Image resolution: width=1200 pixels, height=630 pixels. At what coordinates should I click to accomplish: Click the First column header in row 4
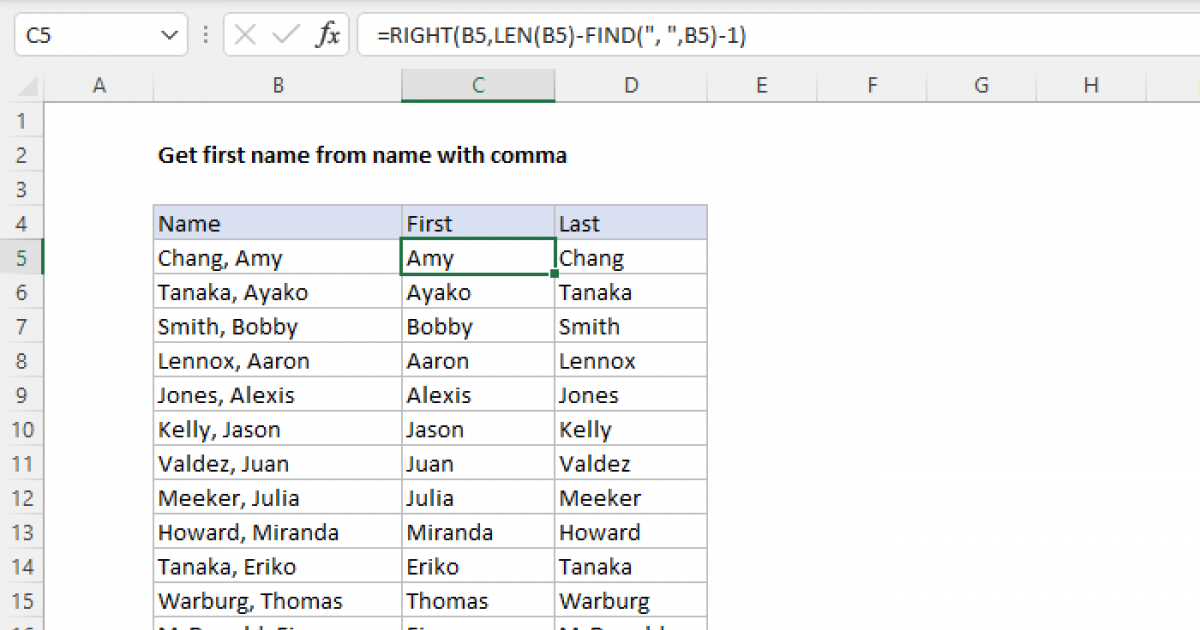pos(477,223)
